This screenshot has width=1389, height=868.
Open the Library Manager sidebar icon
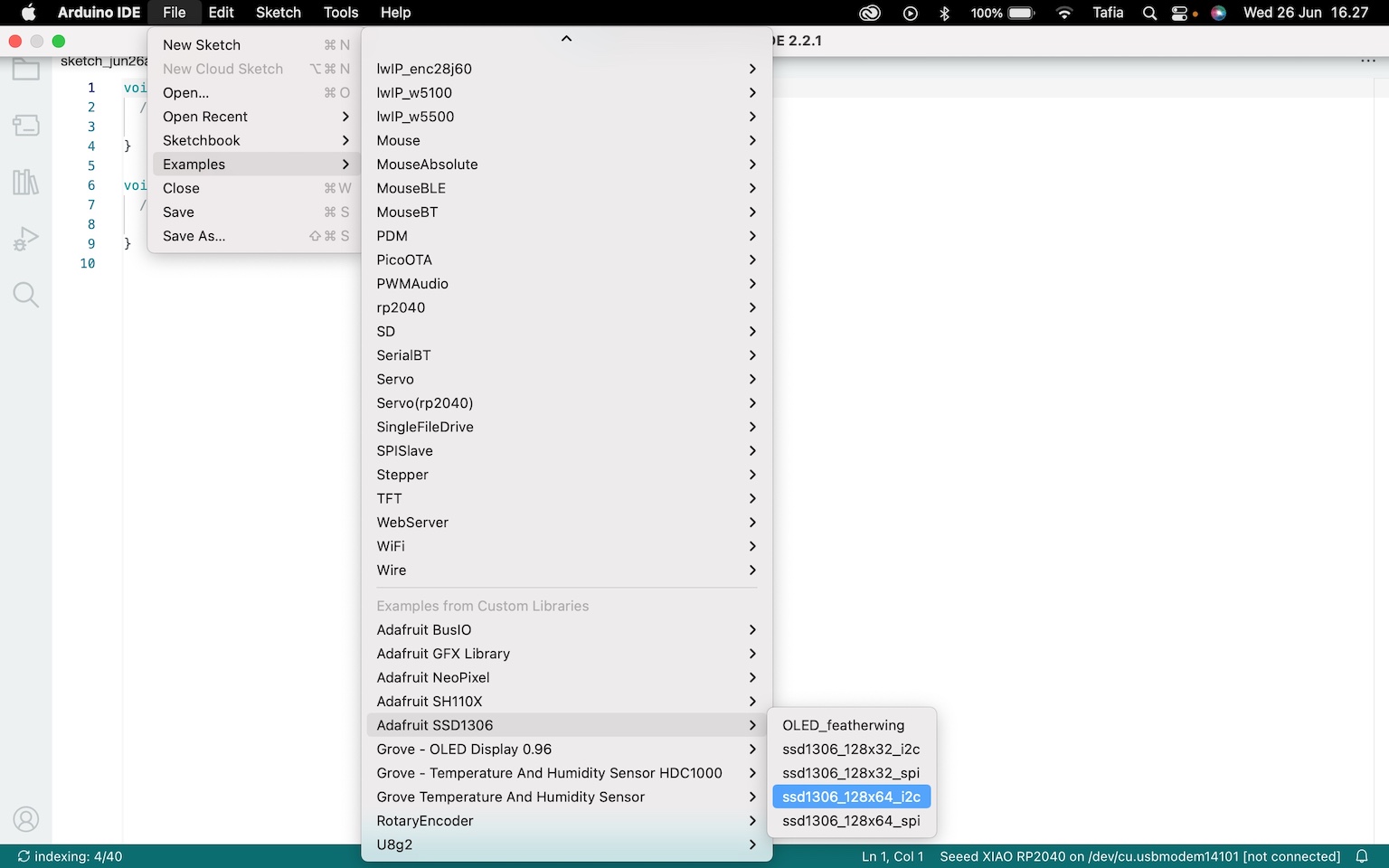click(x=25, y=182)
